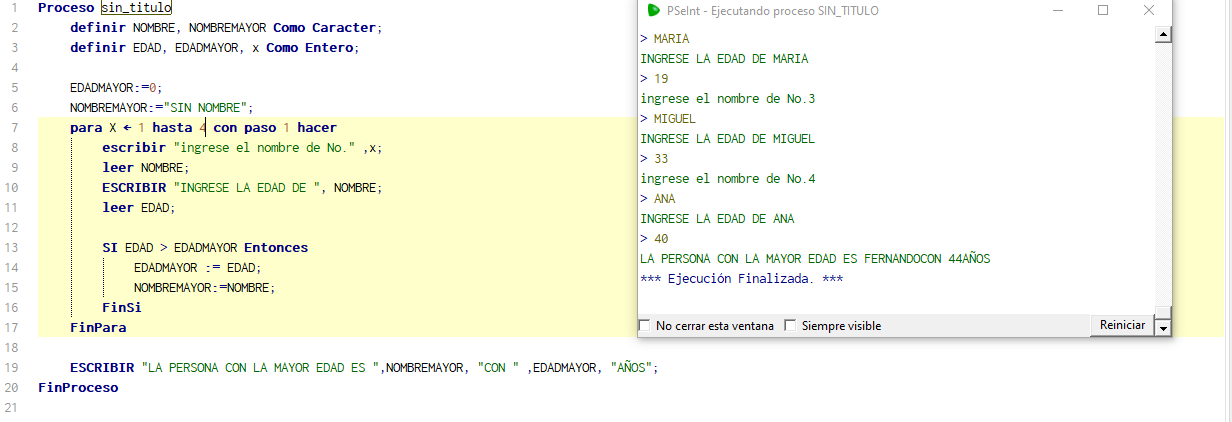Click the 'NOMBREMAYOR:=NOMBRE;' code line
The width and height of the screenshot is (1232, 422).
tap(204, 287)
